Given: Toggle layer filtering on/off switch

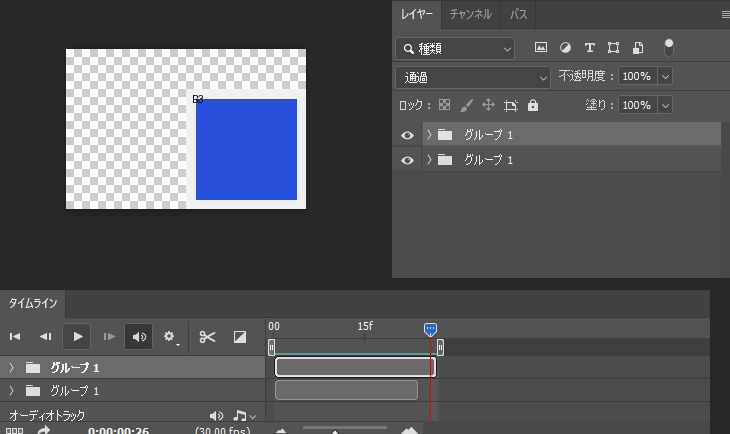Looking at the screenshot, I should coord(669,47).
